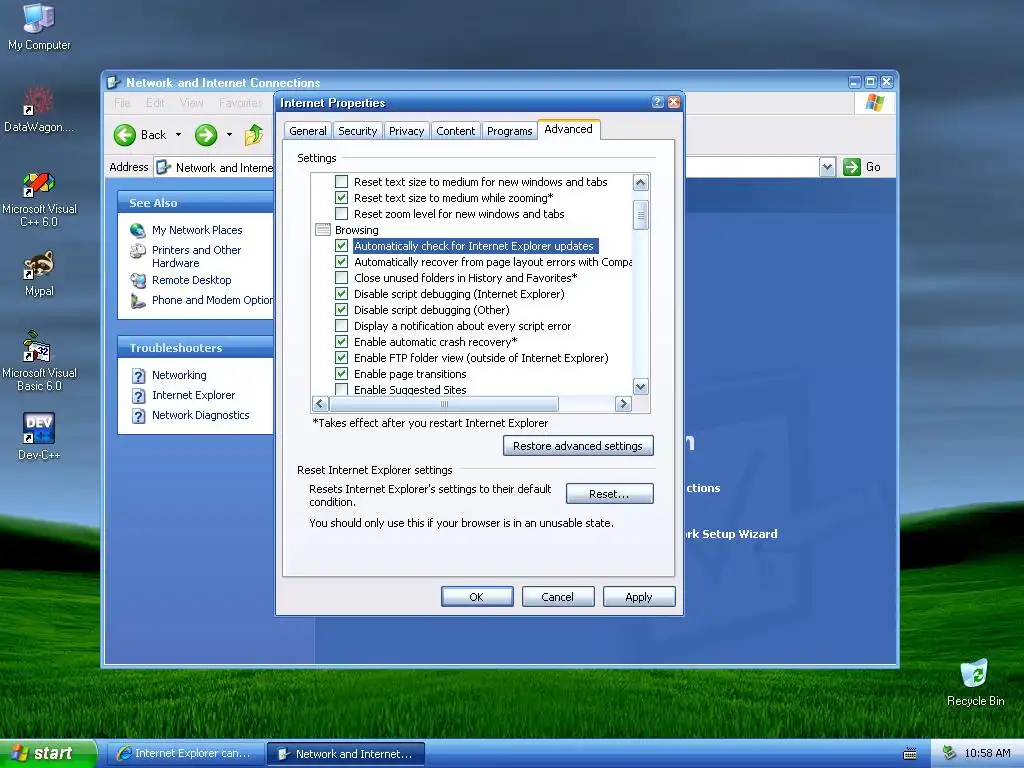The height and width of the screenshot is (768, 1024).
Task: Switch to the Programs tab
Action: 509,131
